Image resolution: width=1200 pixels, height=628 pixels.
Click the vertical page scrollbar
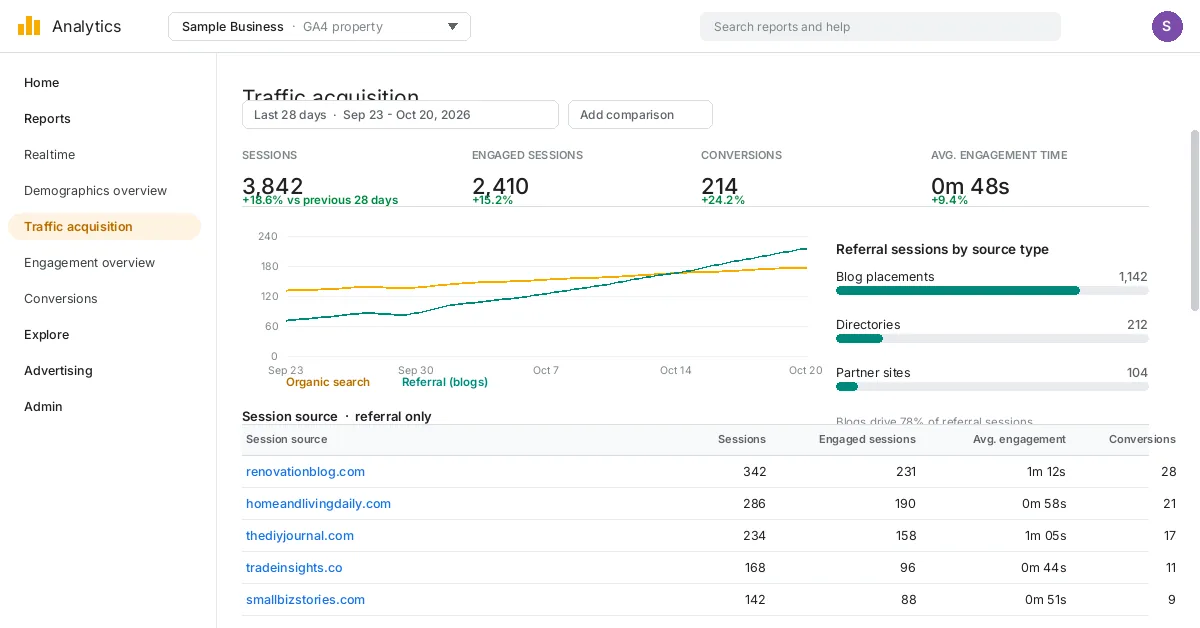point(1194,220)
